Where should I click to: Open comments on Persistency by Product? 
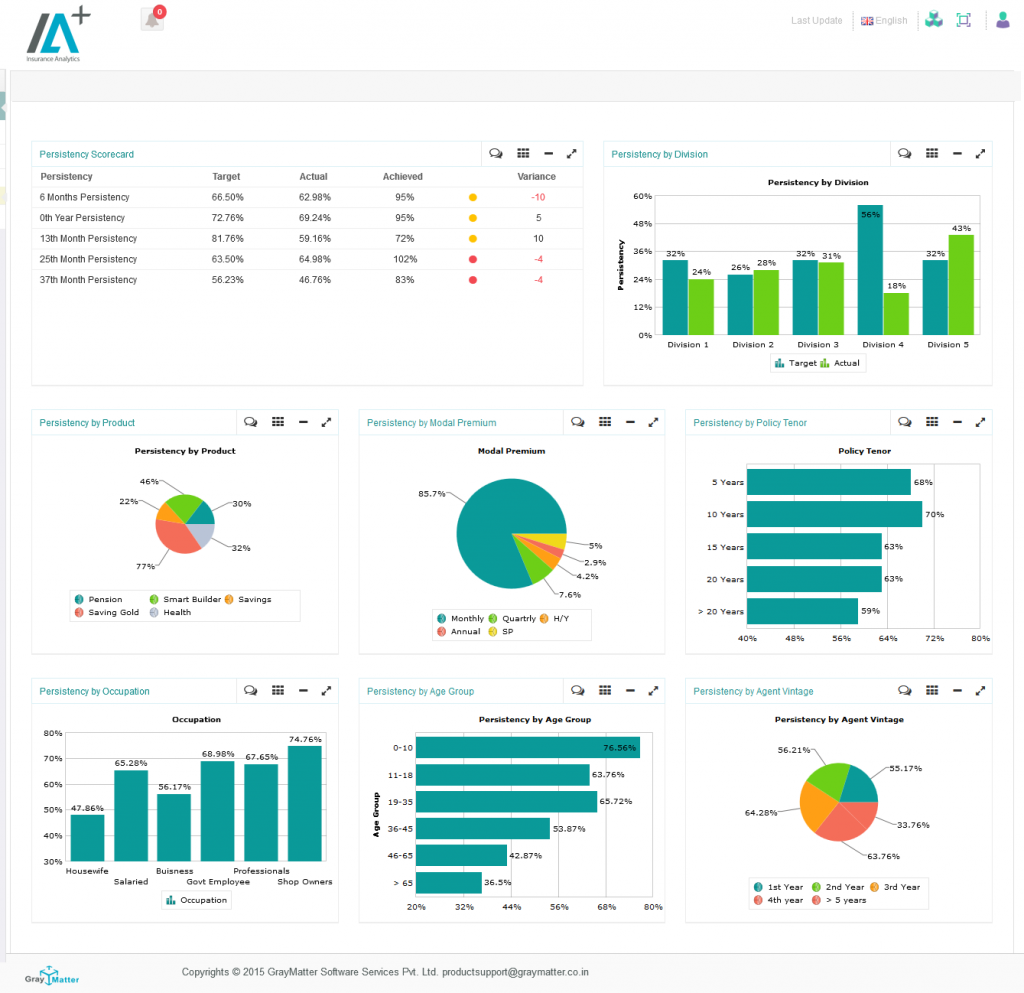point(251,423)
